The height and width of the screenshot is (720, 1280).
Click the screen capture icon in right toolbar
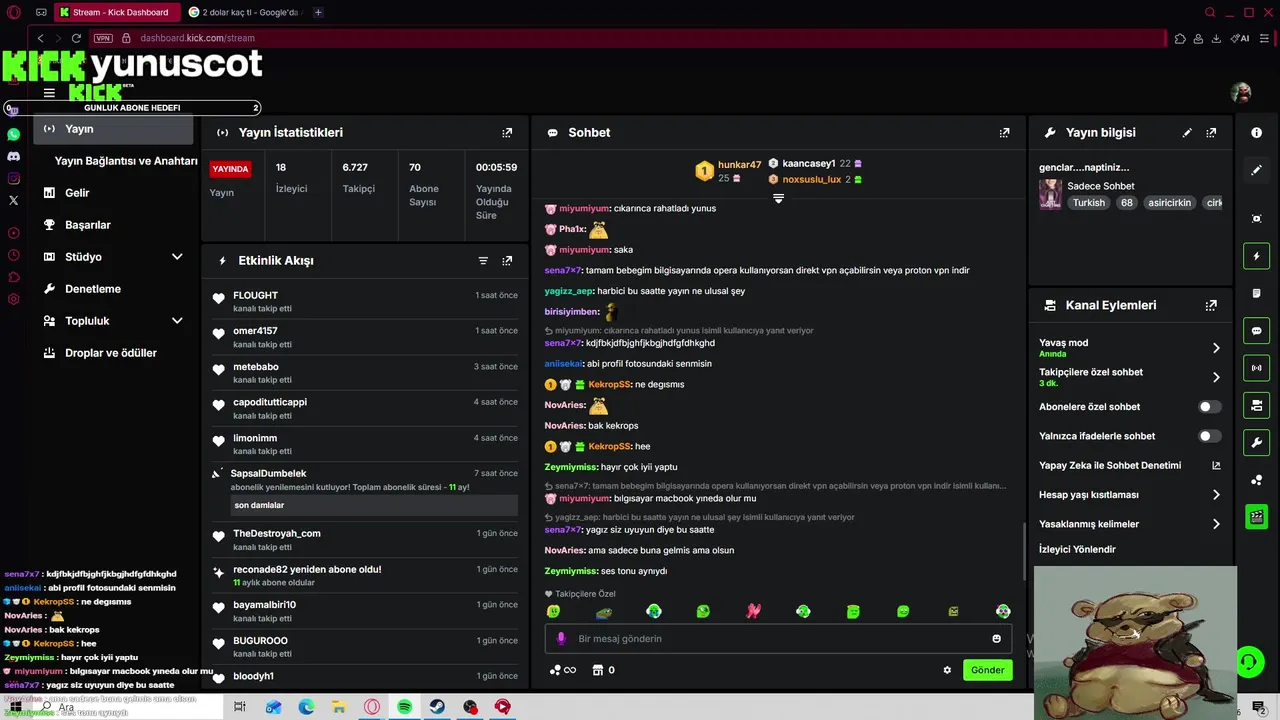(x=1257, y=219)
